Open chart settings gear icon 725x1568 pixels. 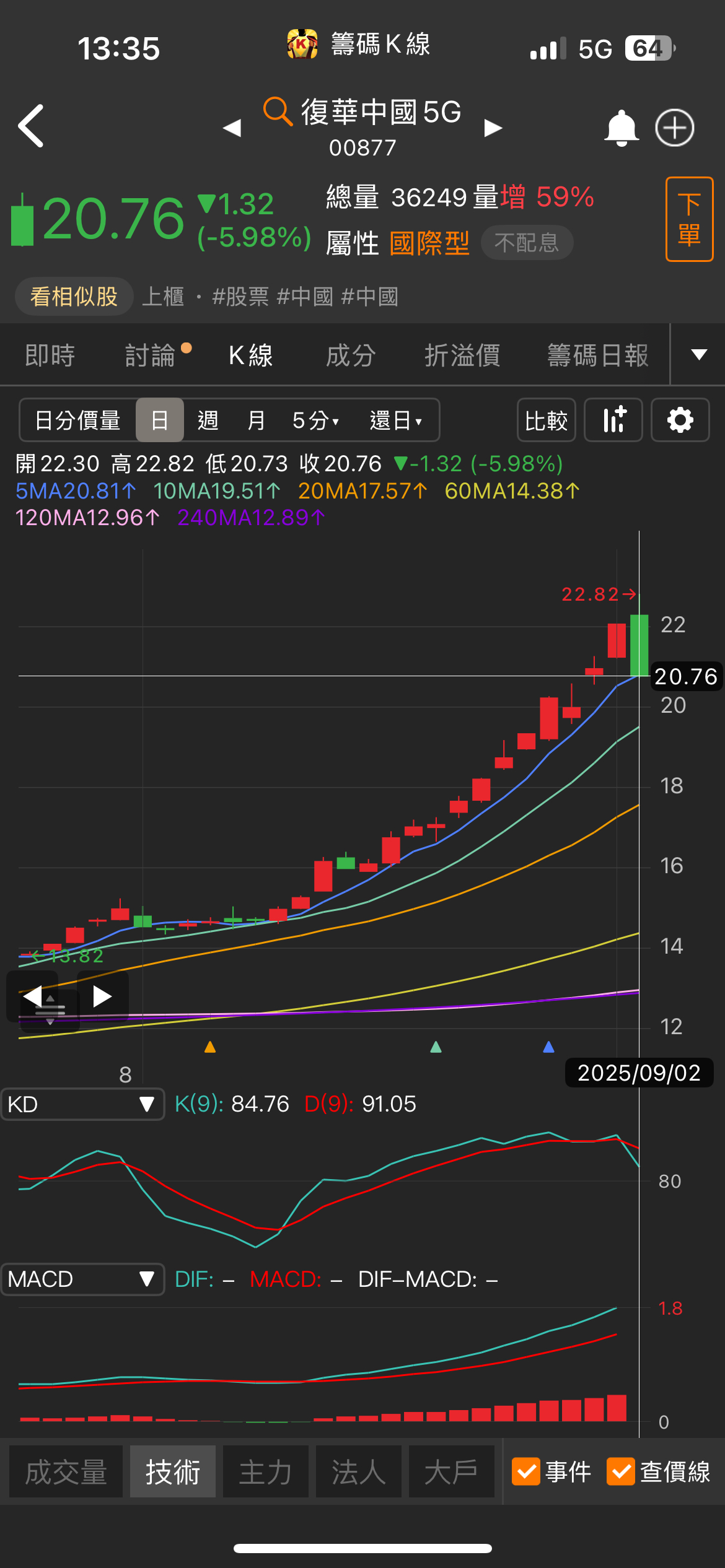[x=680, y=420]
